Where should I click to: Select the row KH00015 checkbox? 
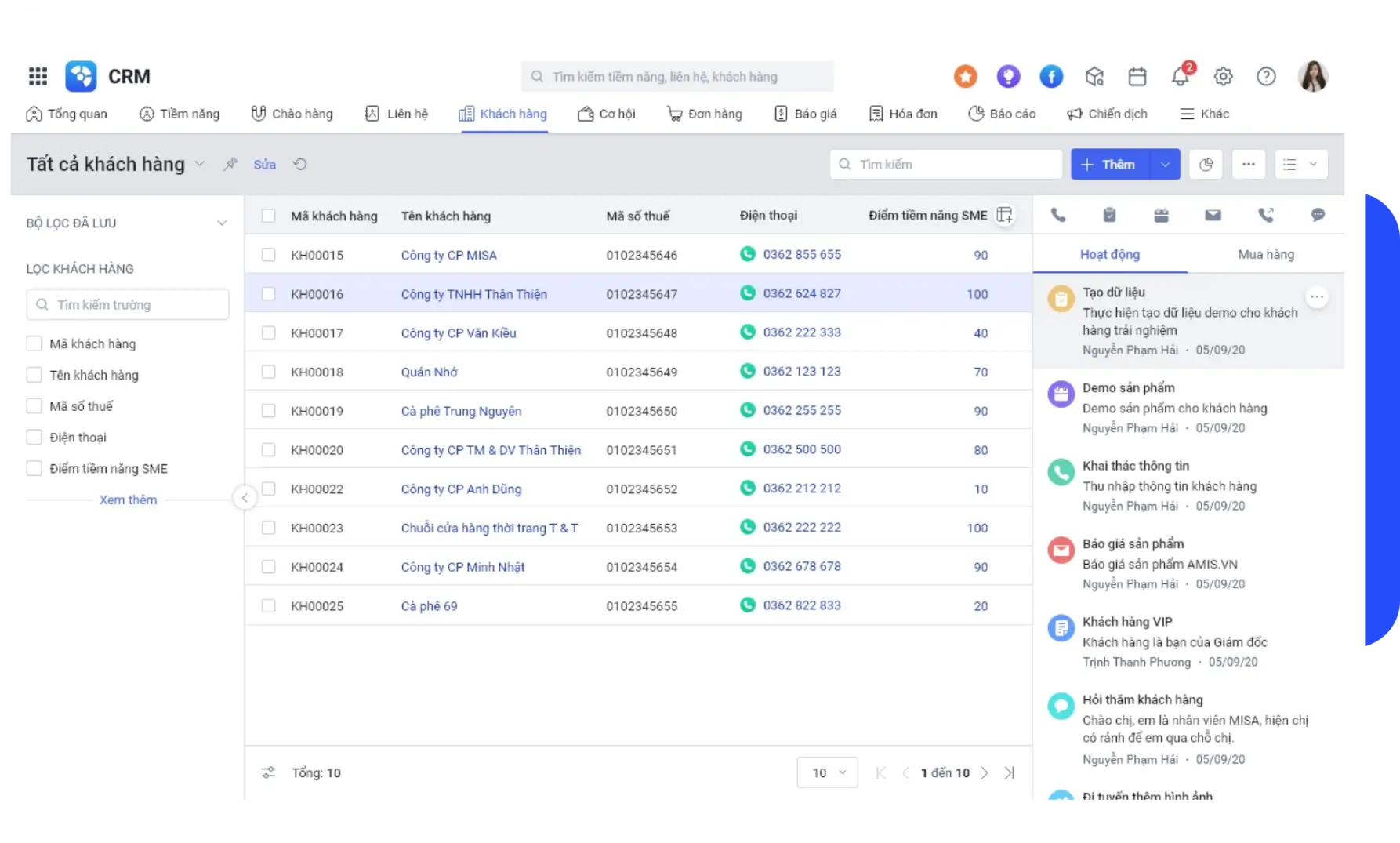coord(268,255)
